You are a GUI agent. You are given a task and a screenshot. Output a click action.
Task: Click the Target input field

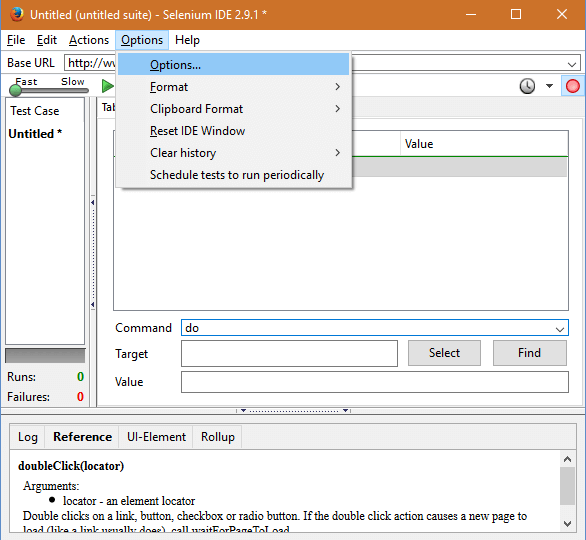pos(289,353)
